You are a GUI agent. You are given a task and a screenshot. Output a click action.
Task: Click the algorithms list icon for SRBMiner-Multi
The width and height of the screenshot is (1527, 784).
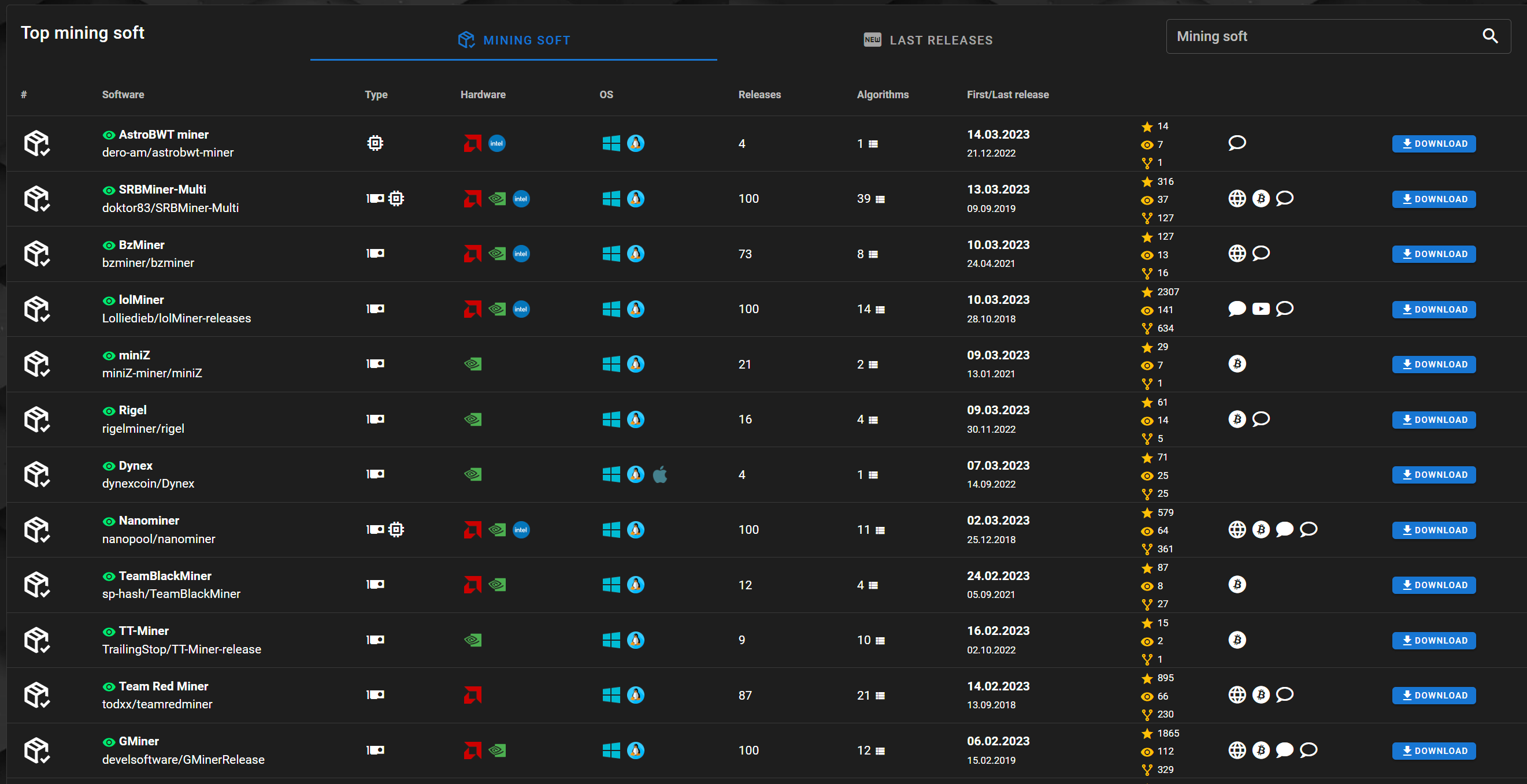pos(880,199)
